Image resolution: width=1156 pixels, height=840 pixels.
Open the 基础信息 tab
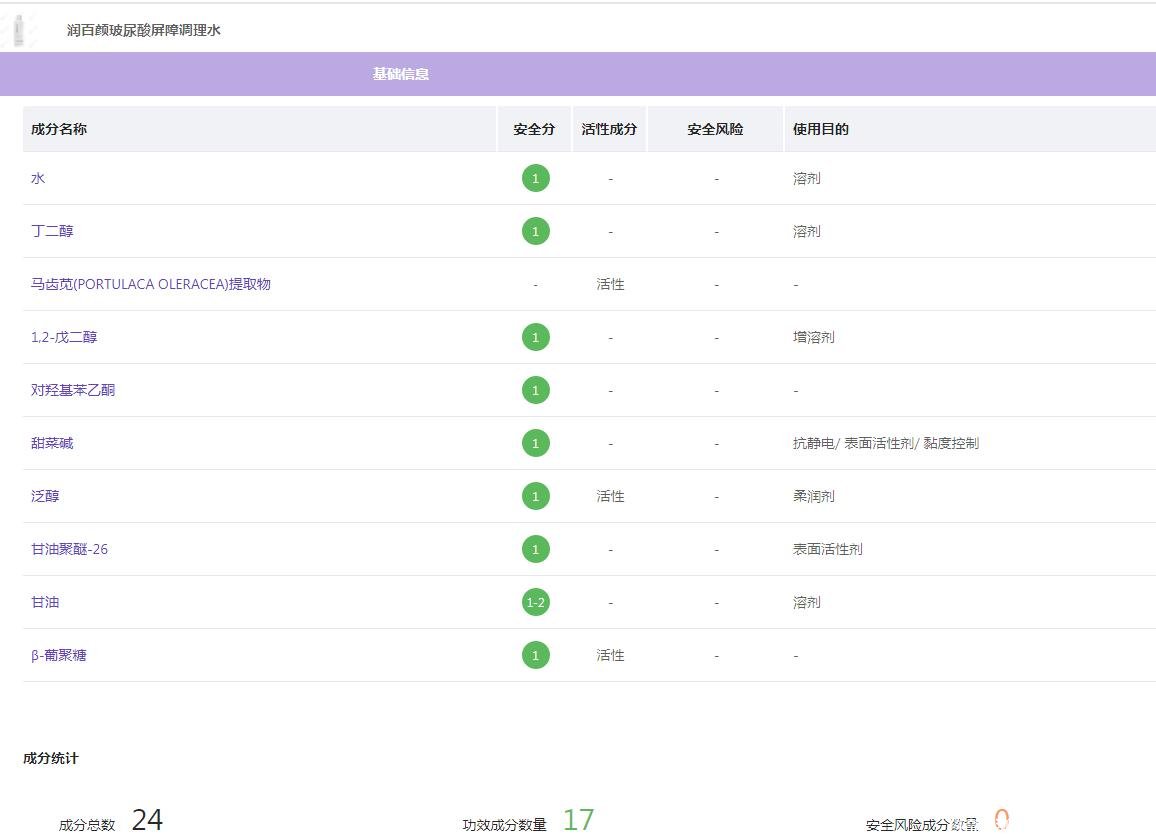(x=400, y=74)
